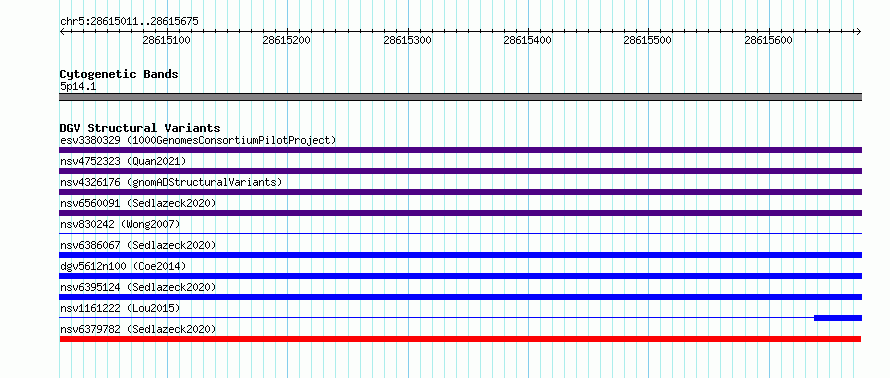Click ruler position 28615200
This screenshot has width=890, height=378.
(287, 40)
